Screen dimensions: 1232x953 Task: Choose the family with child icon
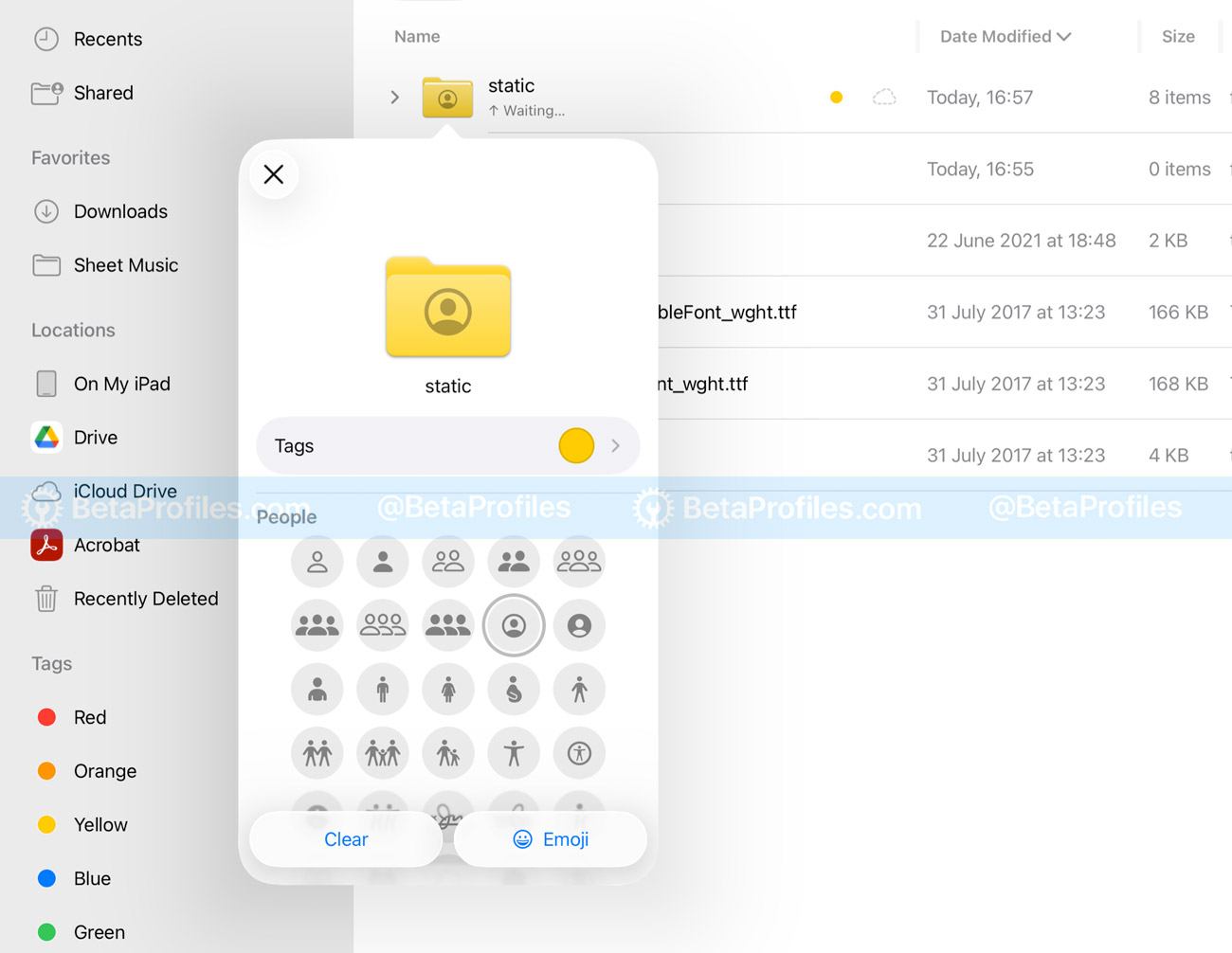(x=383, y=753)
